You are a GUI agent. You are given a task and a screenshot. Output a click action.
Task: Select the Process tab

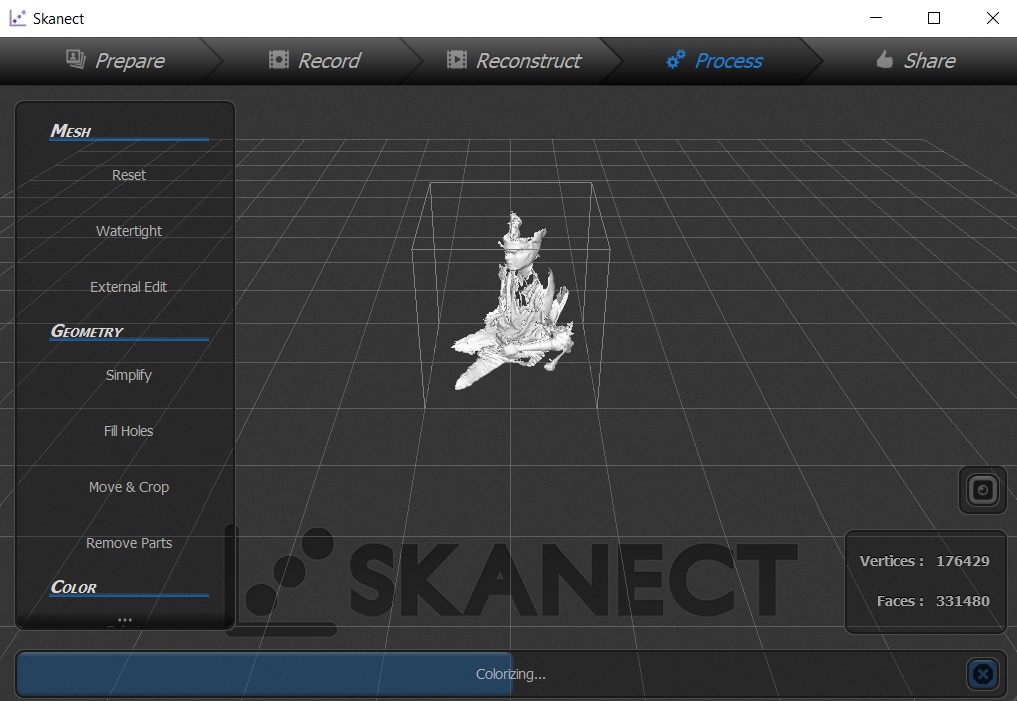pos(713,60)
